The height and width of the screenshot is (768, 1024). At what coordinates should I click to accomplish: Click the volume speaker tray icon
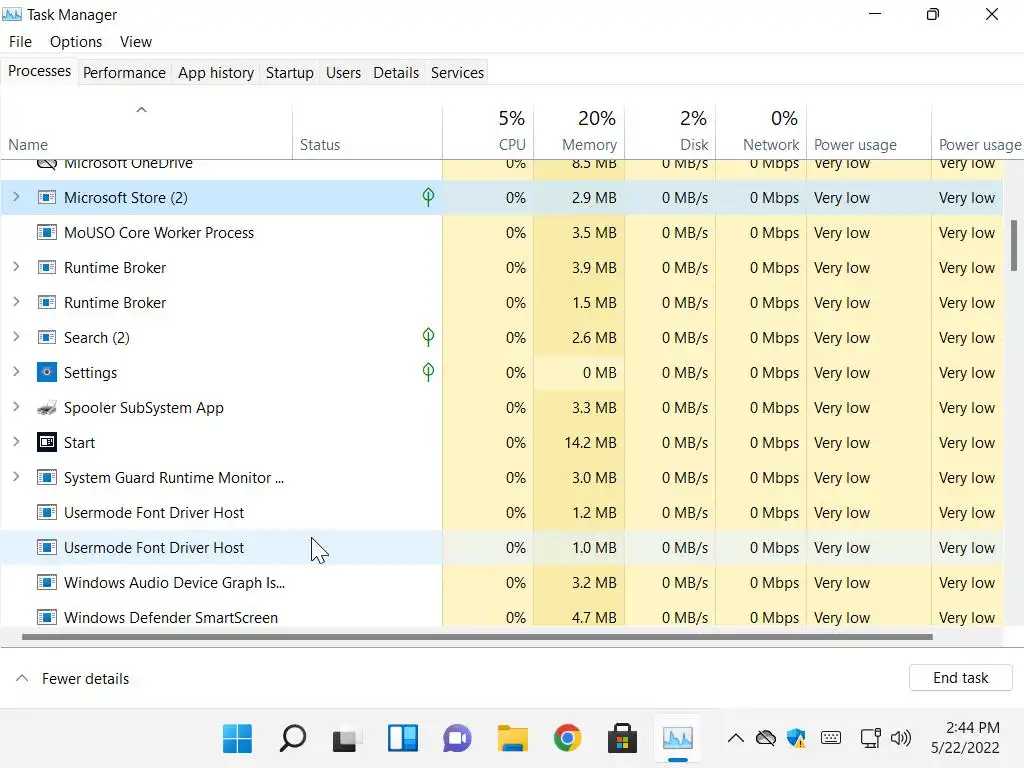click(x=901, y=739)
